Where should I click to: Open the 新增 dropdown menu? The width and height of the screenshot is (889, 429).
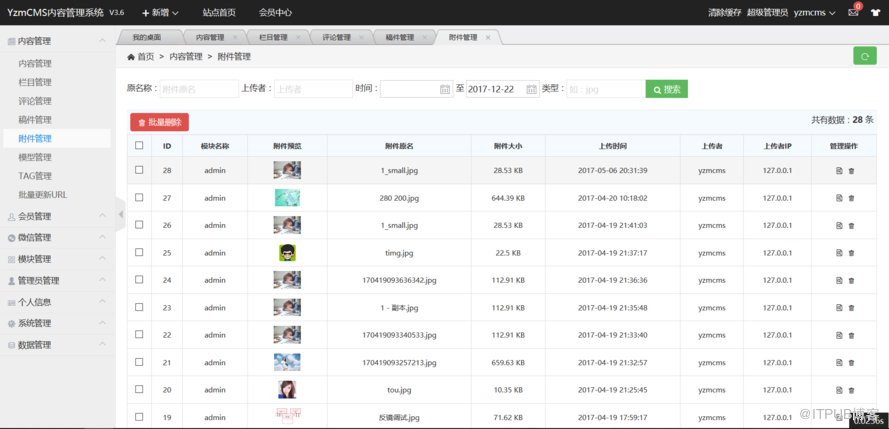(160, 12)
